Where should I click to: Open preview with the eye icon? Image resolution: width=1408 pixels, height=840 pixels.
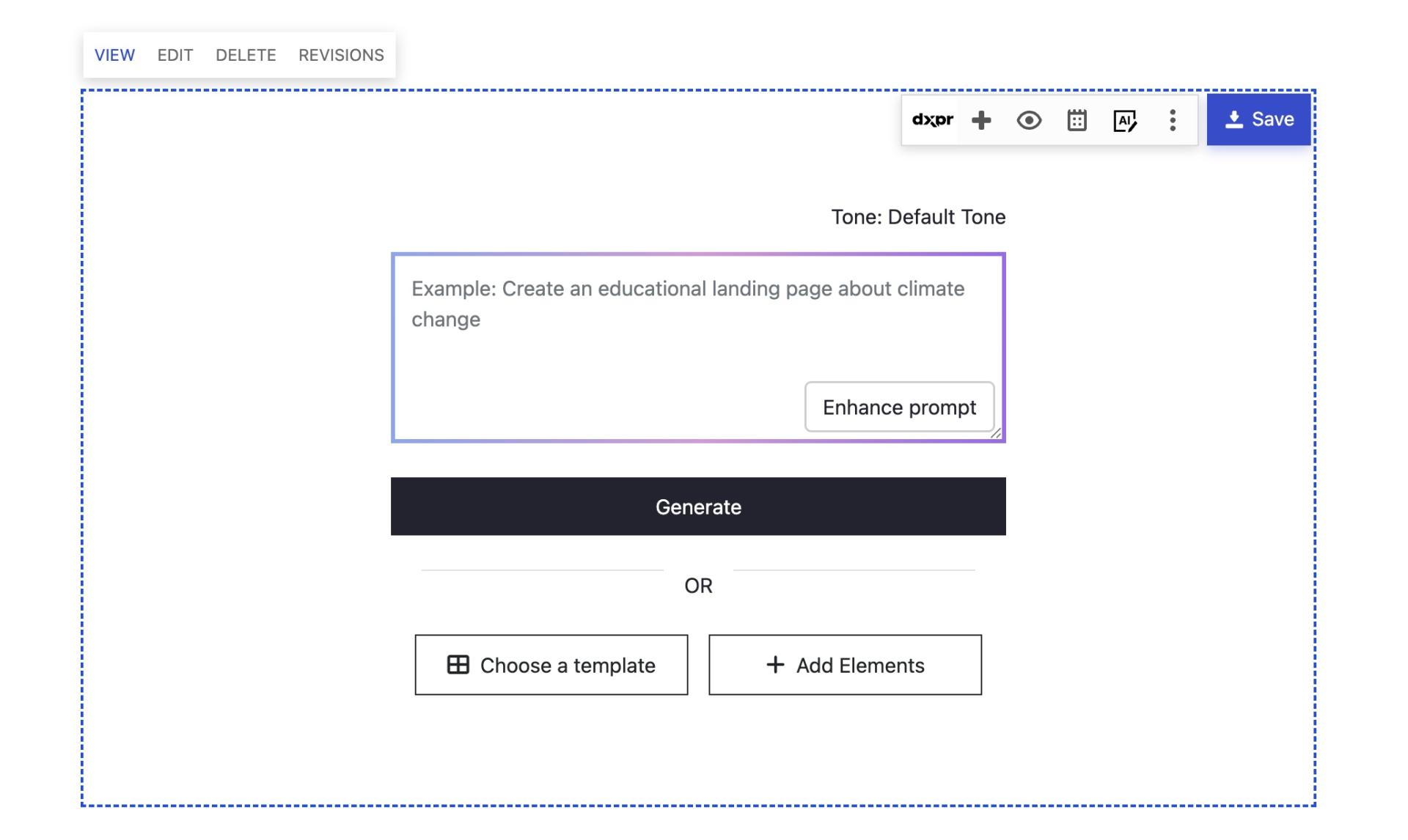pos(1029,119)
